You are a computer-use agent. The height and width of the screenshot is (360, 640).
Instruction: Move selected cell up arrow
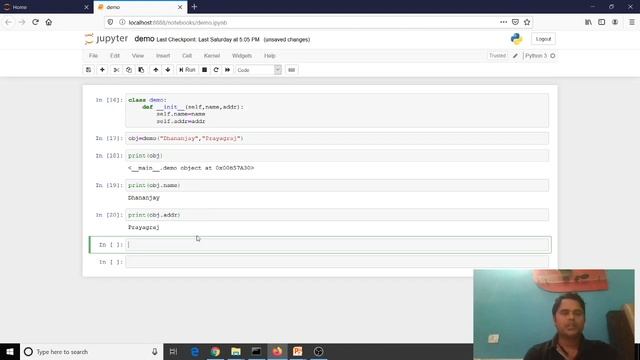[x=156, y=70]
